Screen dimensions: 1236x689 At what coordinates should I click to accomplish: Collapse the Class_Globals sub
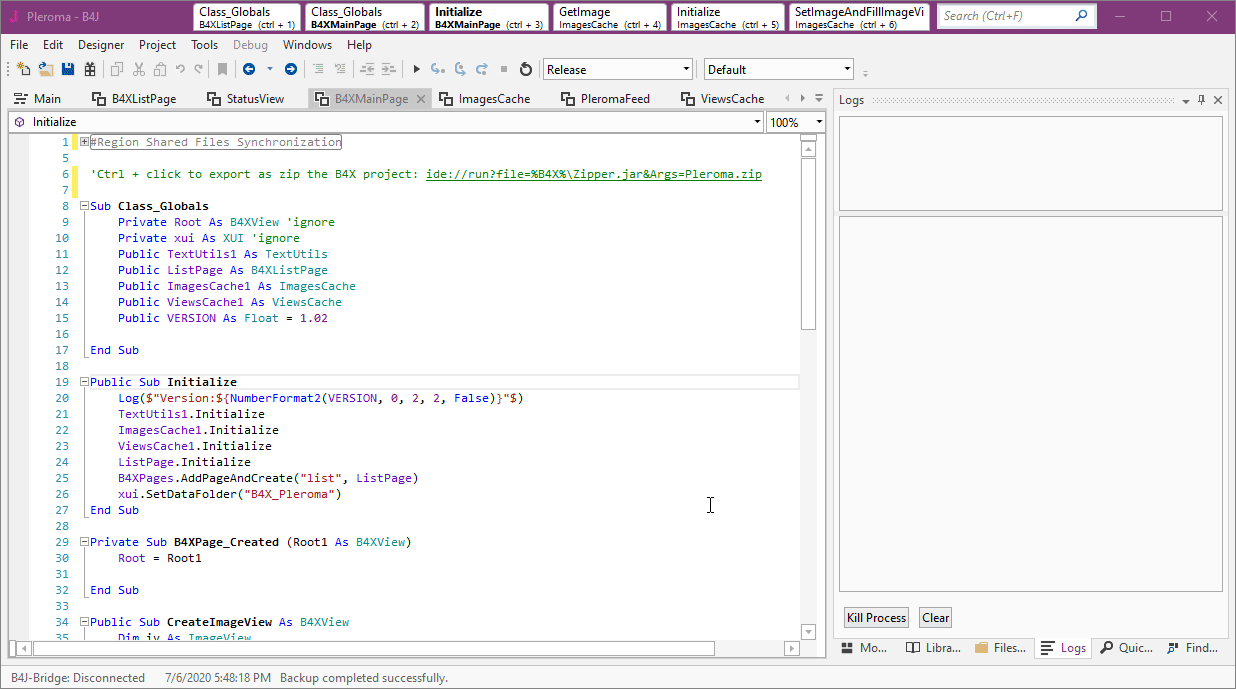tap(84, 206)
